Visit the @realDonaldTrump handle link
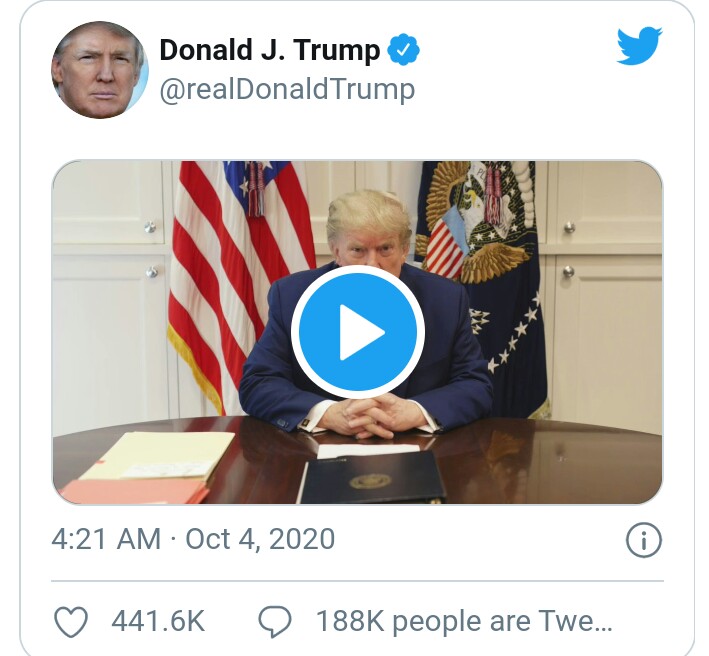This screenshot has height=656, width=709. (x=287, y=90)
